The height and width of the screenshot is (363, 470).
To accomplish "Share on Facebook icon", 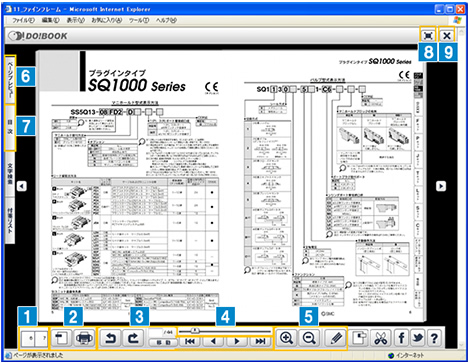I will click(x=402, y=338).
